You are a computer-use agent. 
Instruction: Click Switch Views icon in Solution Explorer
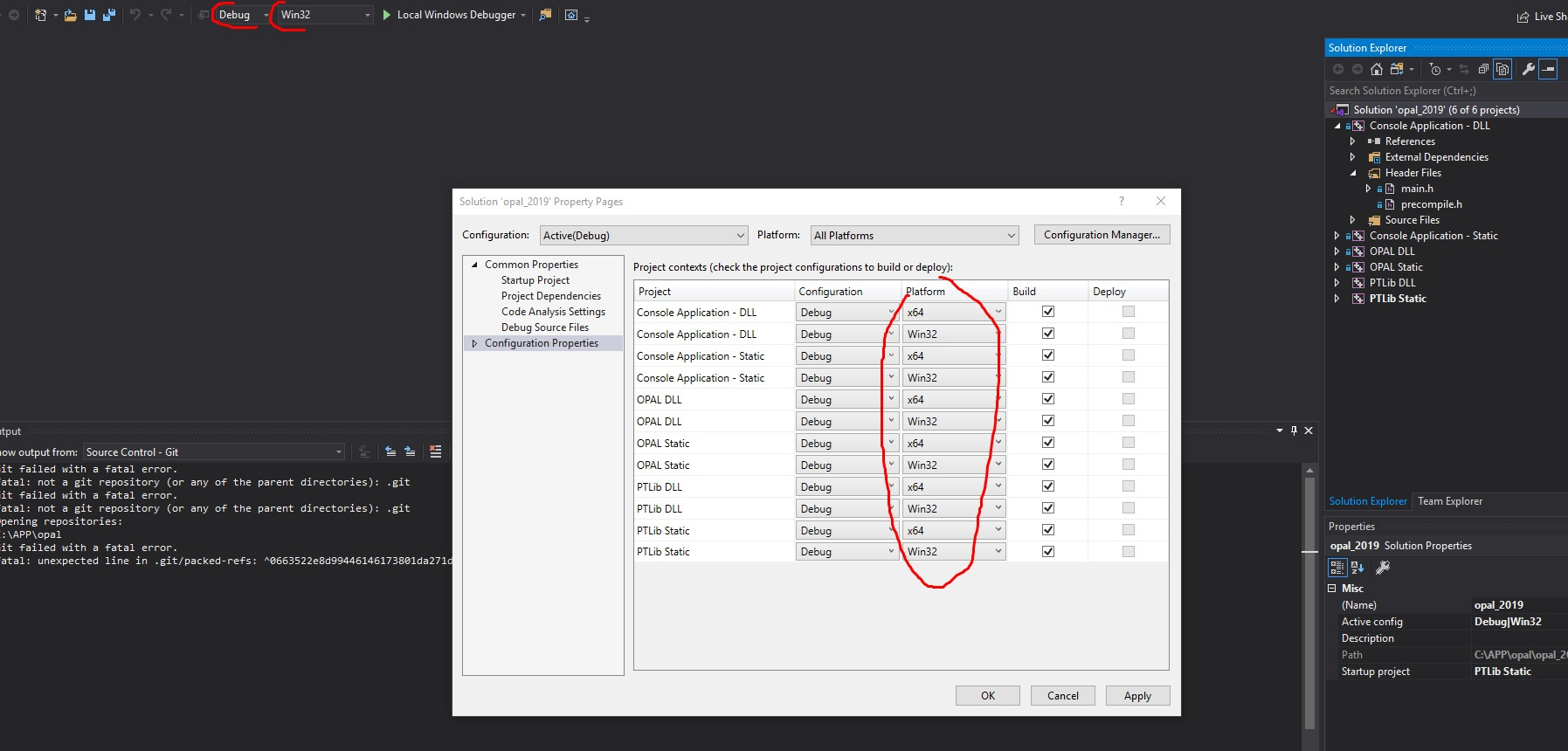click(x=1397, y=69)
